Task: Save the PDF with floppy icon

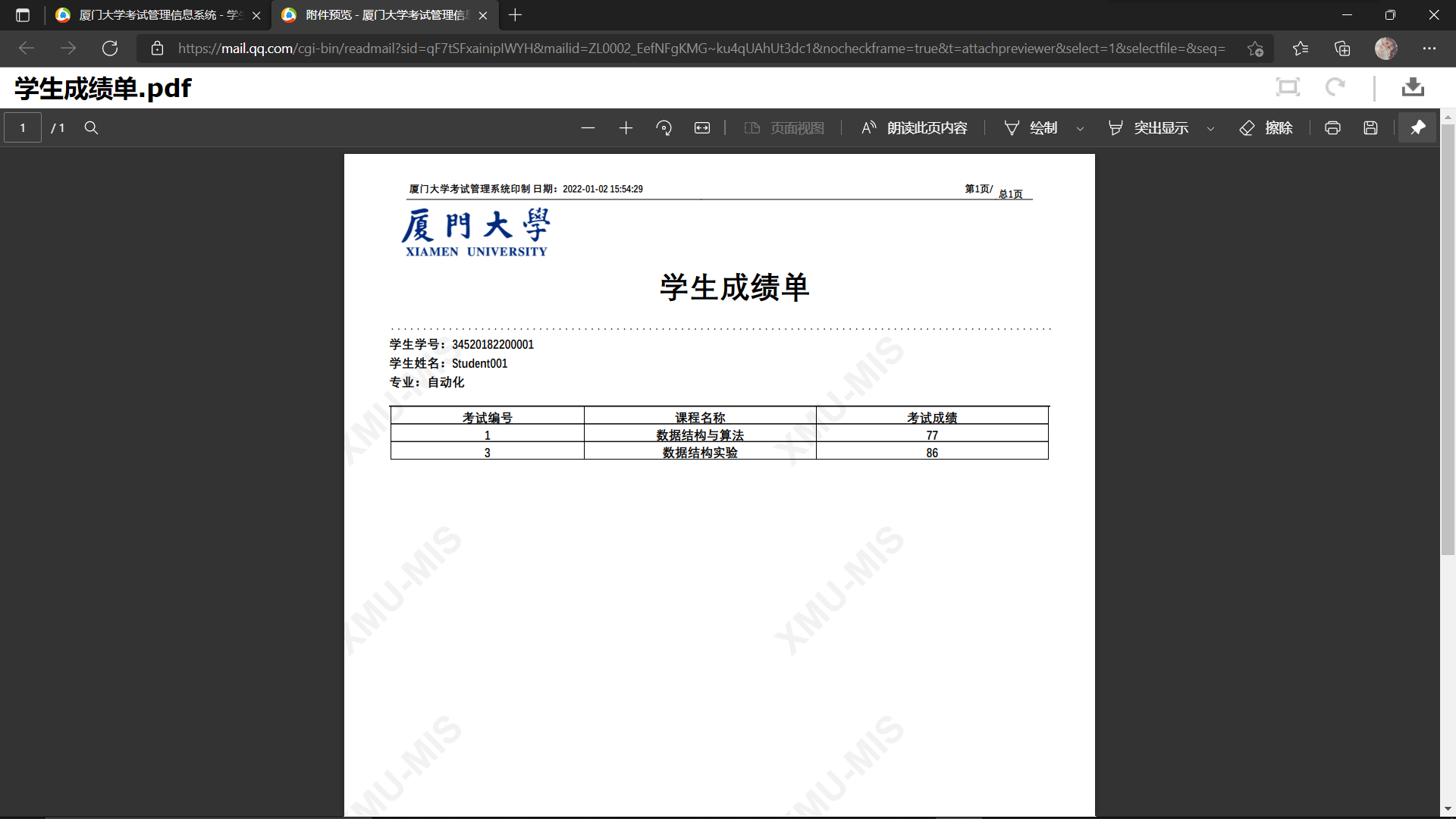Action: coord(1370,128)
